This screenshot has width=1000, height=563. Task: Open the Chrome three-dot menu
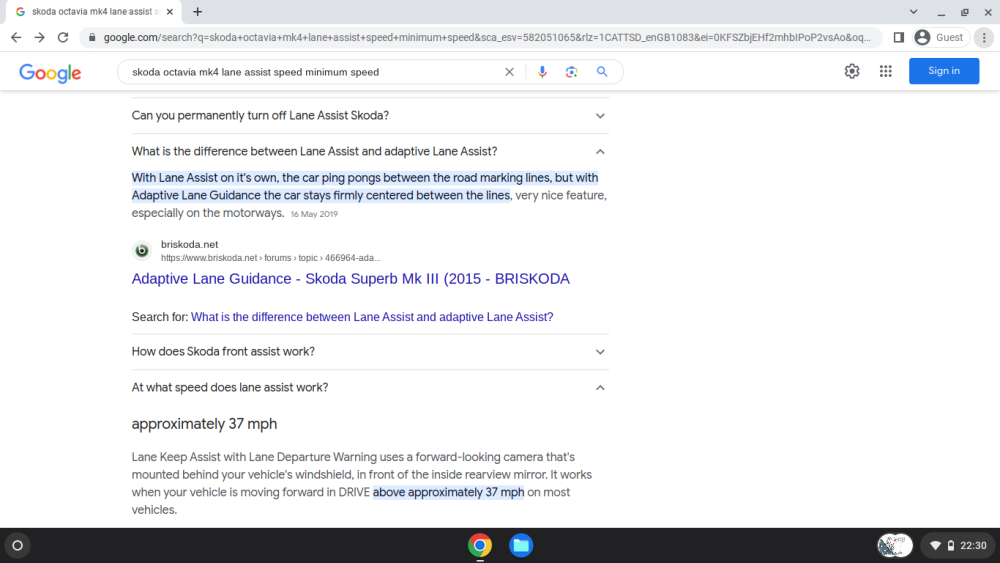pyautogui.click(x=984, y=38)
